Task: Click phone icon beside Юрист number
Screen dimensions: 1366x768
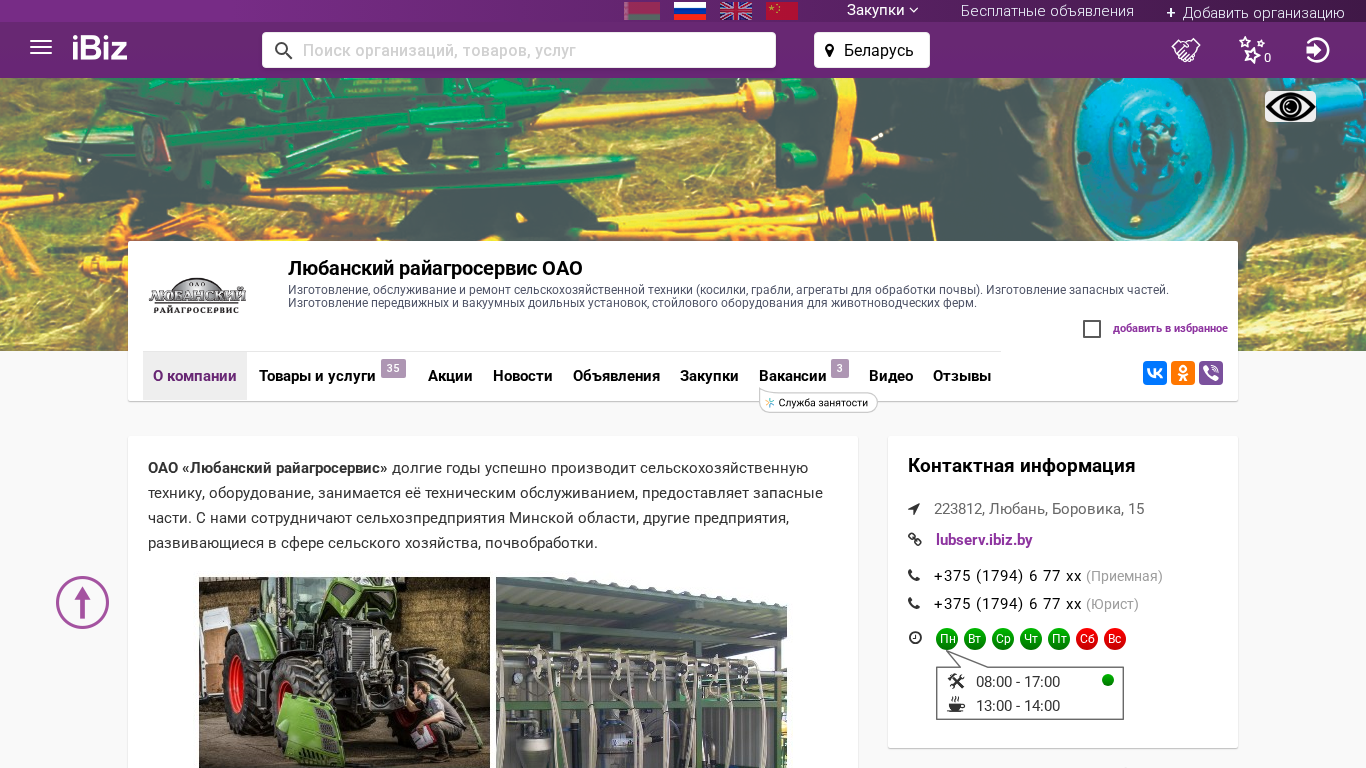Action: pyautogui.click(x=914, y=604)
